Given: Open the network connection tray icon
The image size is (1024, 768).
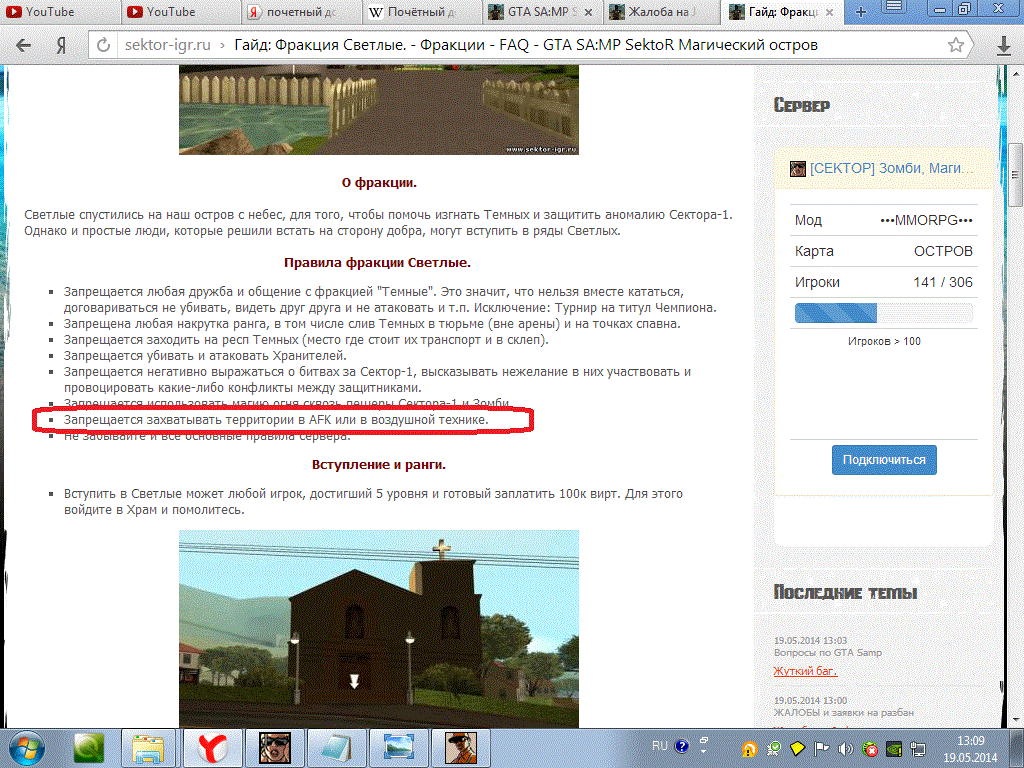Looking at the screenshot, I should tap(918, 748).
